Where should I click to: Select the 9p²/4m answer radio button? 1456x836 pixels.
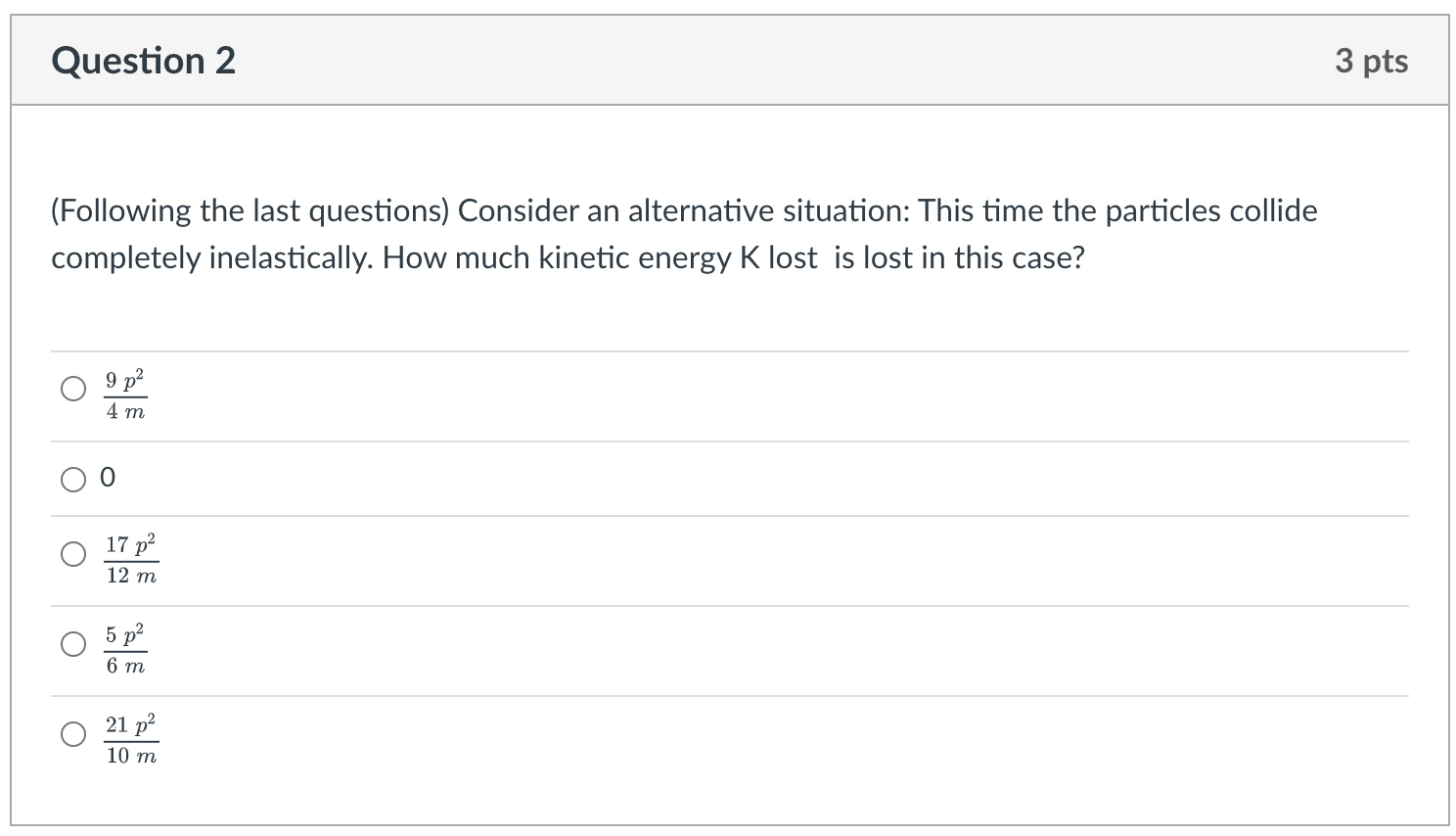tap(73, 389)
